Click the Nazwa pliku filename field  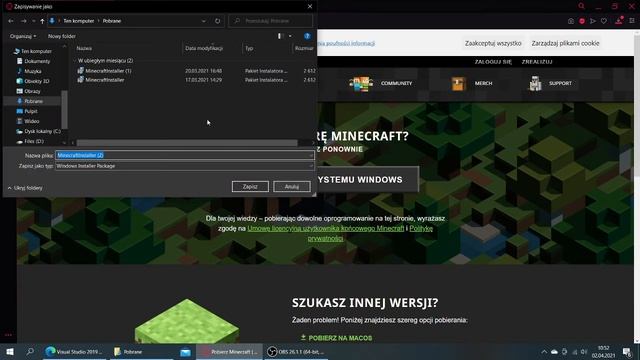[x=184, y=155]
